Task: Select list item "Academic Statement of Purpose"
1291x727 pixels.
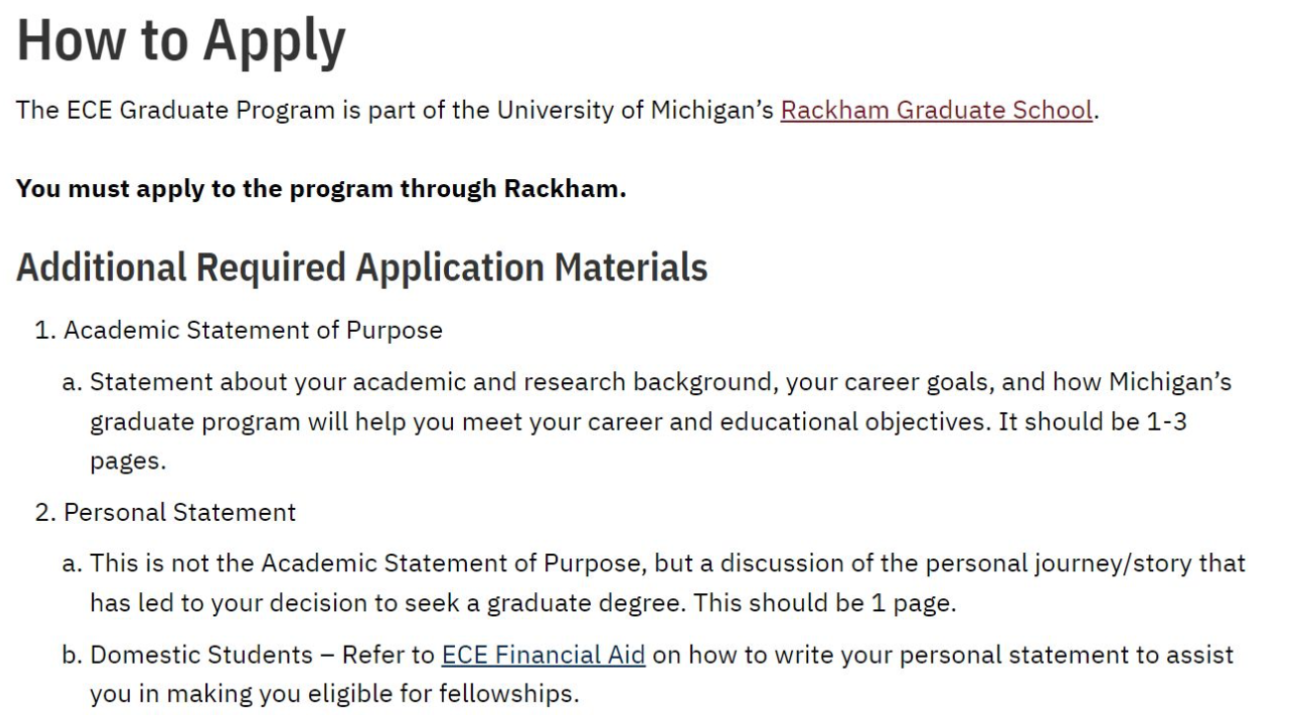Action: 253,330
